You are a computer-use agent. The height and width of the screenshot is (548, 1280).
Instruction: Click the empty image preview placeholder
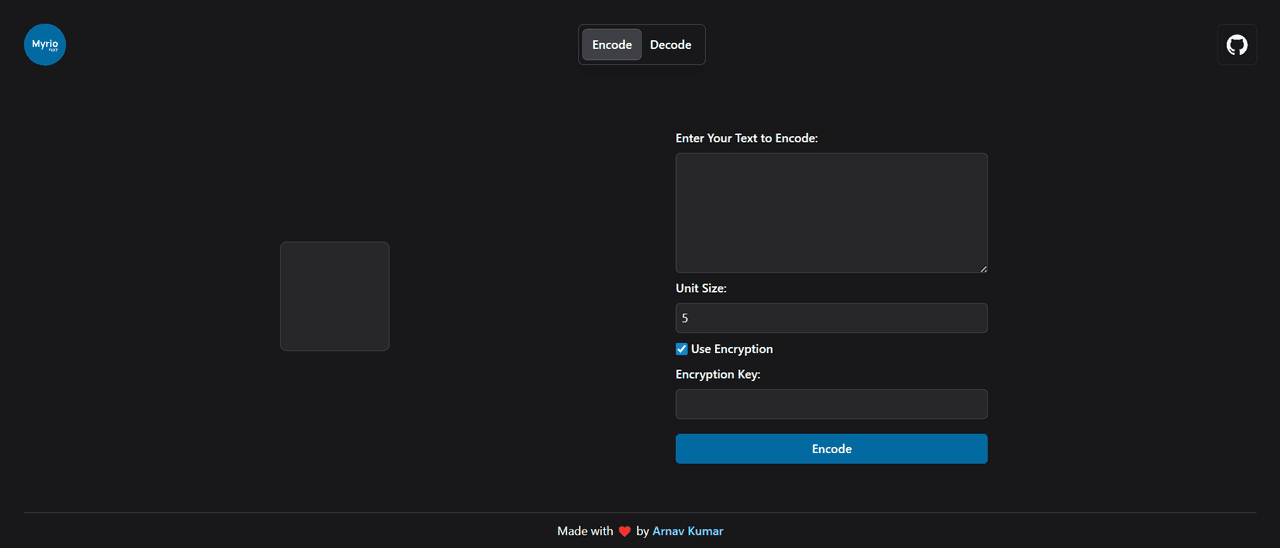click(335, 296)
